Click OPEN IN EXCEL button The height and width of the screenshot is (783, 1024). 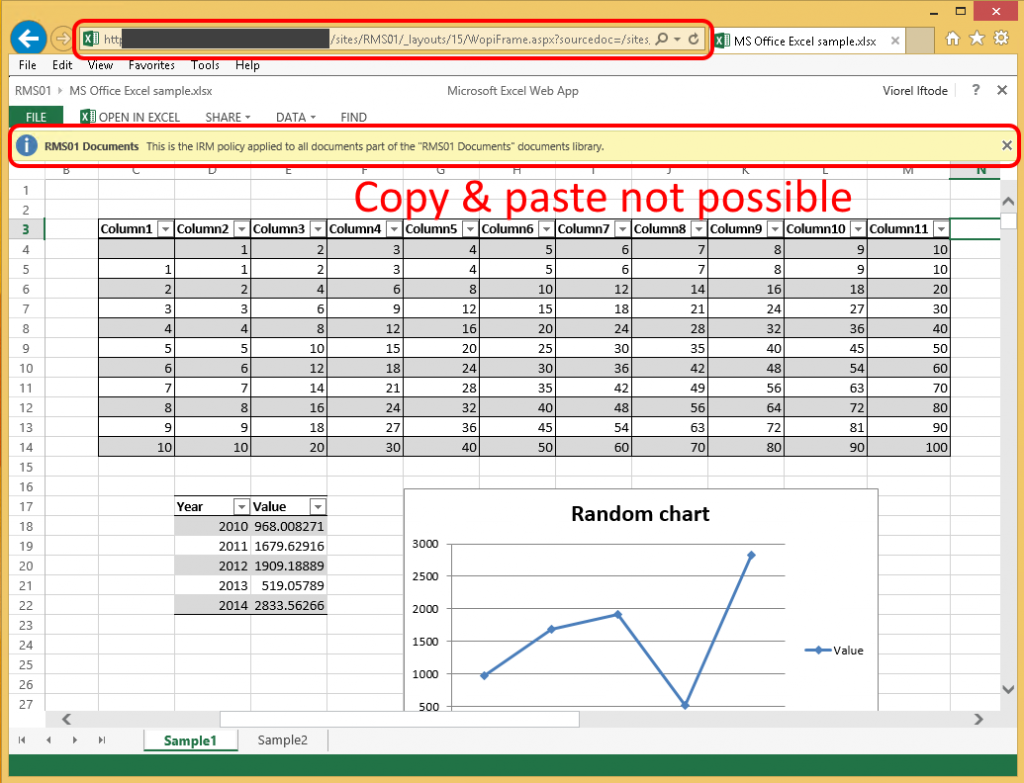(x=130, y=117)
